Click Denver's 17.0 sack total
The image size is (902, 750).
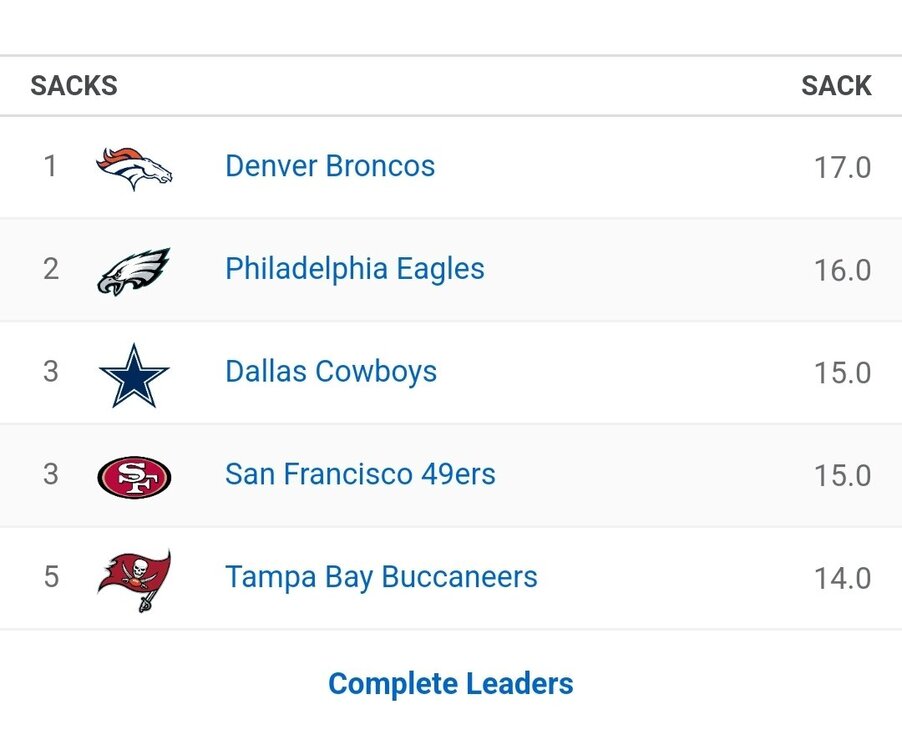pos(842,168)
